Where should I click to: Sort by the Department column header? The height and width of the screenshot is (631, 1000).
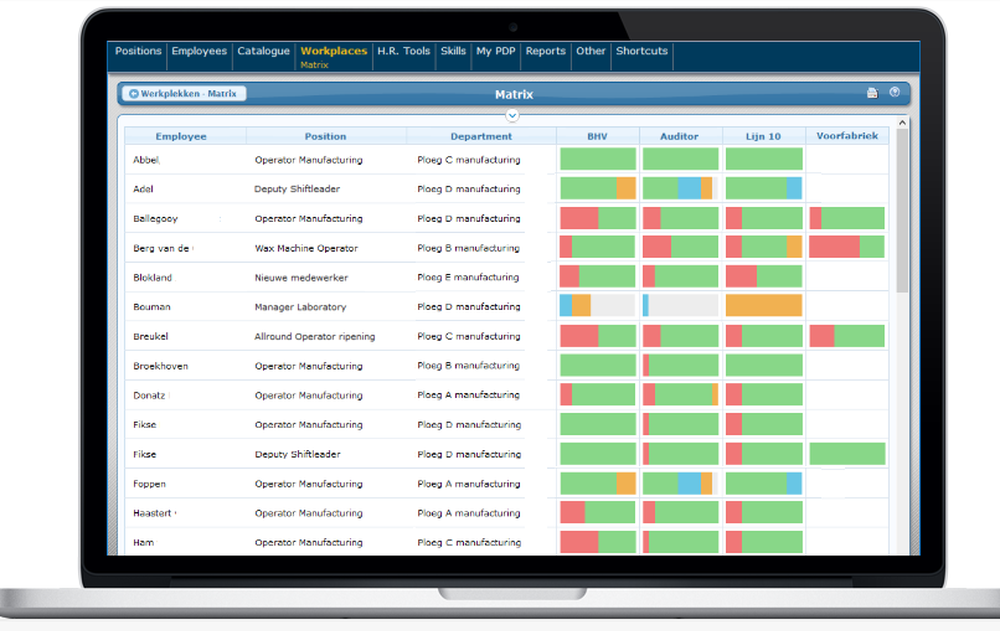pos(481,137)
